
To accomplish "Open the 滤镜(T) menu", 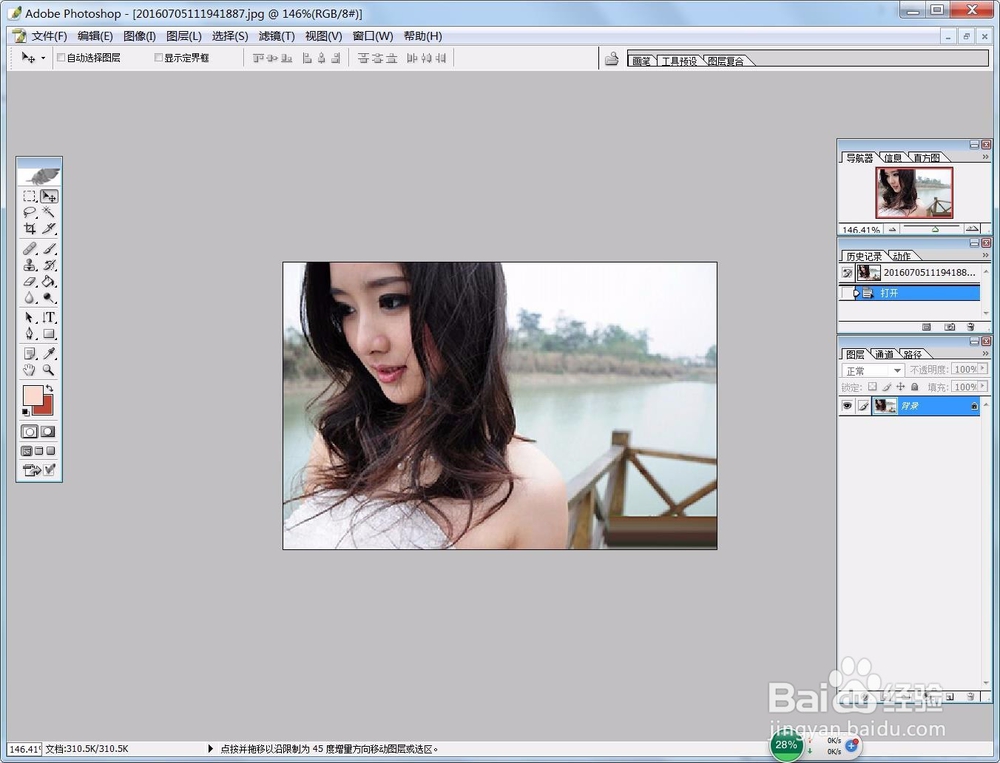I will (276, 36).
